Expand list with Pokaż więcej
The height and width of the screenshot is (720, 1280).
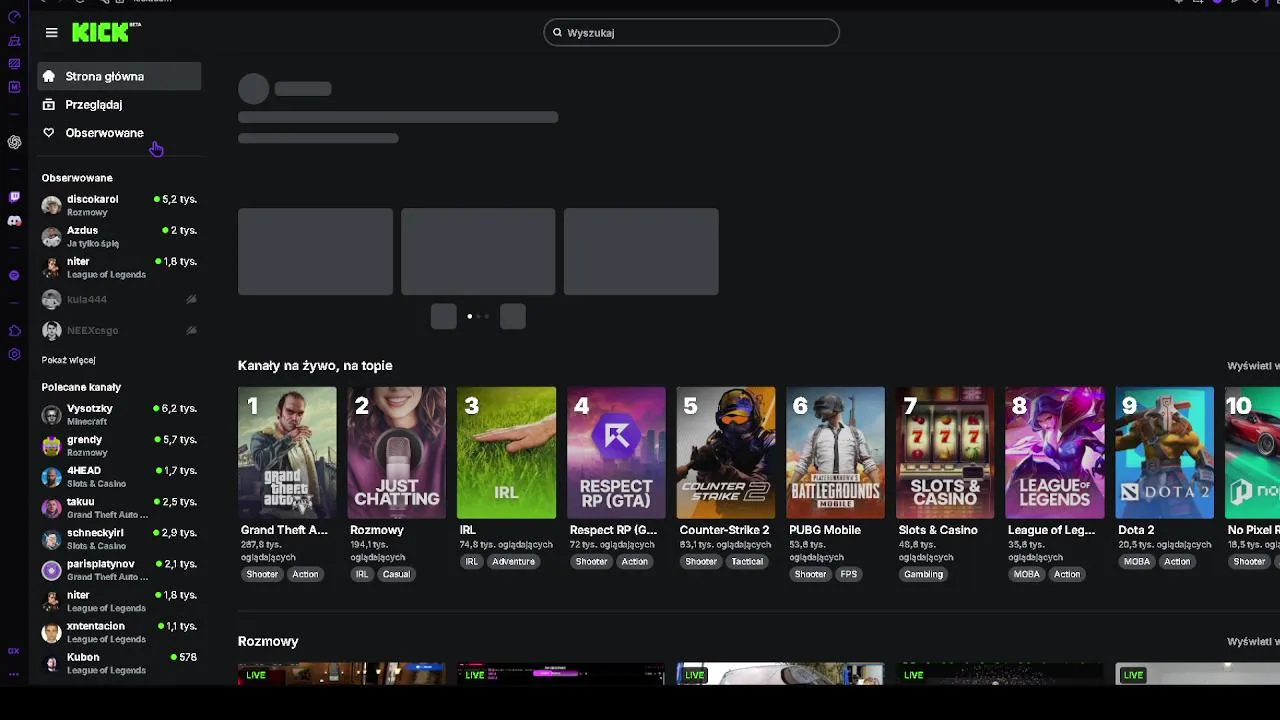(69, 360)
